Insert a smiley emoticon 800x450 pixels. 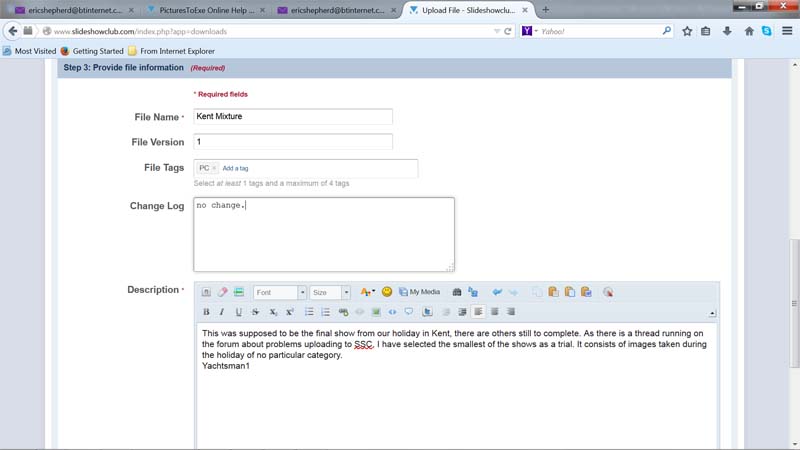point(387,292)
